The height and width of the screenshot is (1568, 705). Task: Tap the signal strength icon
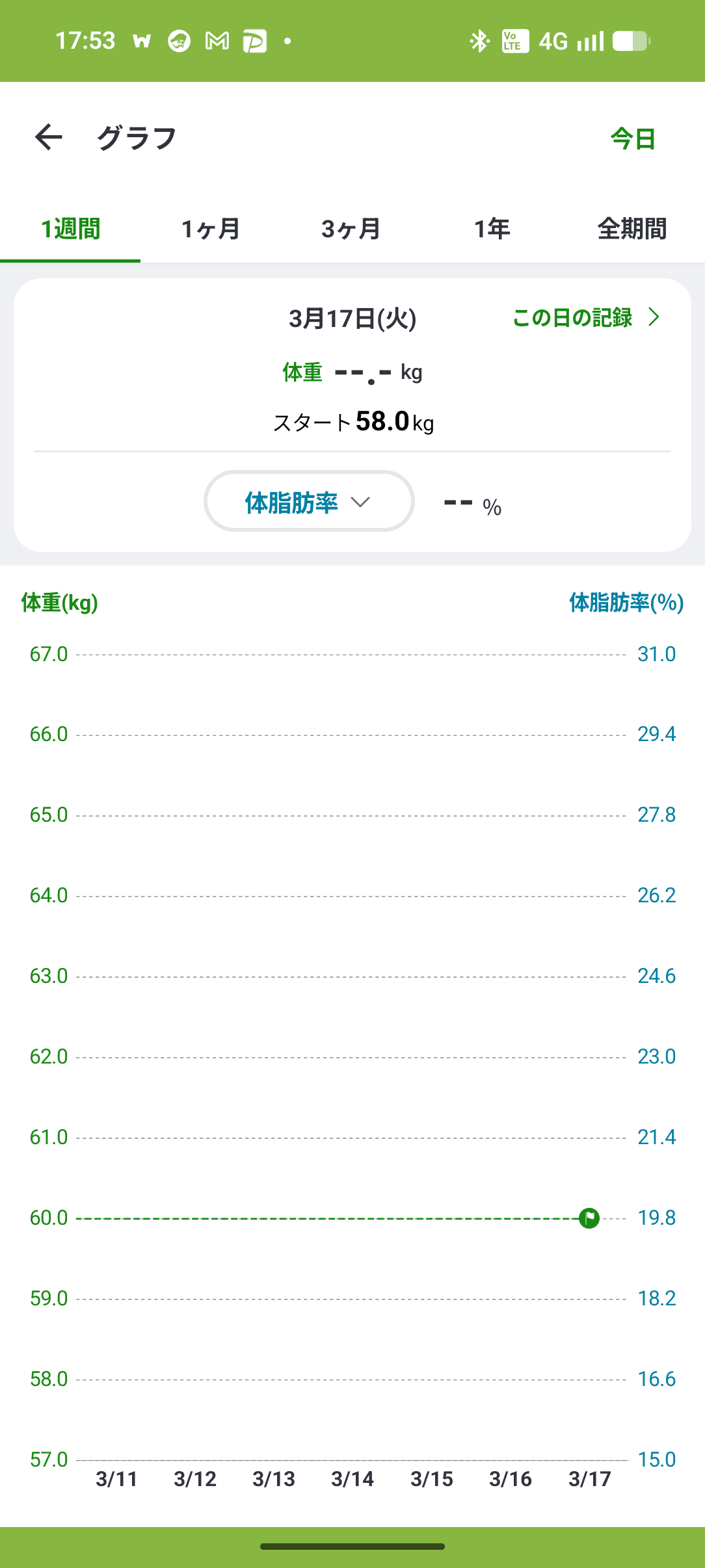coord(591,41)
